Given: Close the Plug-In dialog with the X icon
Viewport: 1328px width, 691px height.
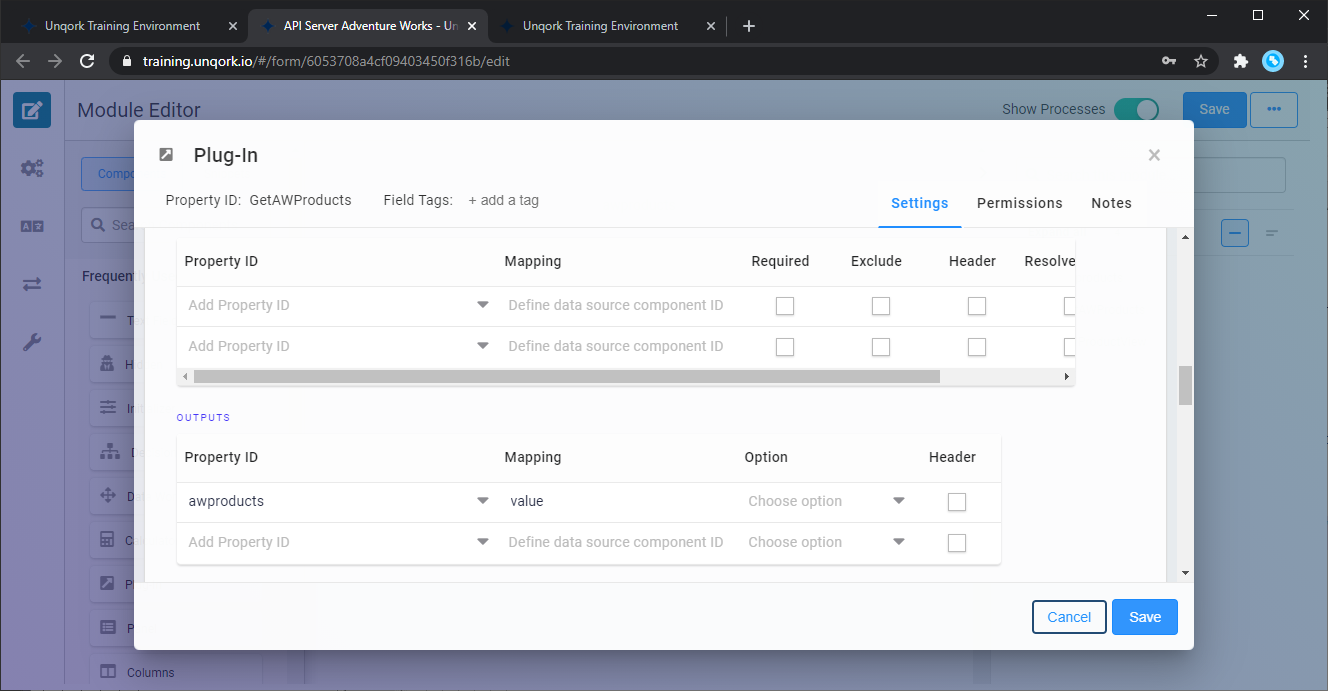Looking at the screenshot, I should (1154, 155).
